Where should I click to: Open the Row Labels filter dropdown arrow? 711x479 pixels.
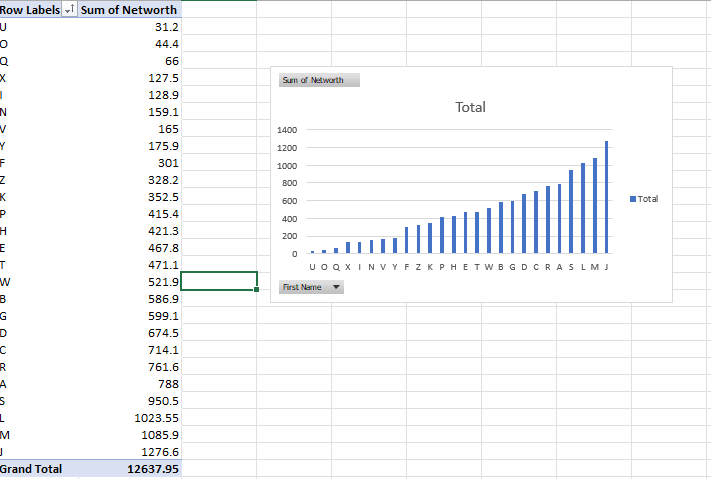pos(68,10)
